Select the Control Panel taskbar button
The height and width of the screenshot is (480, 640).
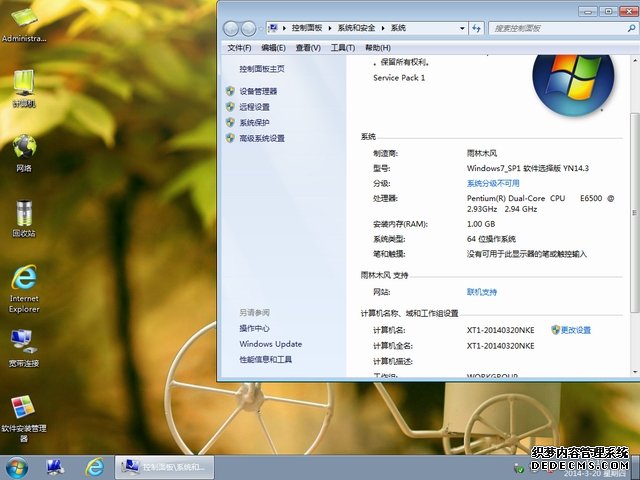164,467
